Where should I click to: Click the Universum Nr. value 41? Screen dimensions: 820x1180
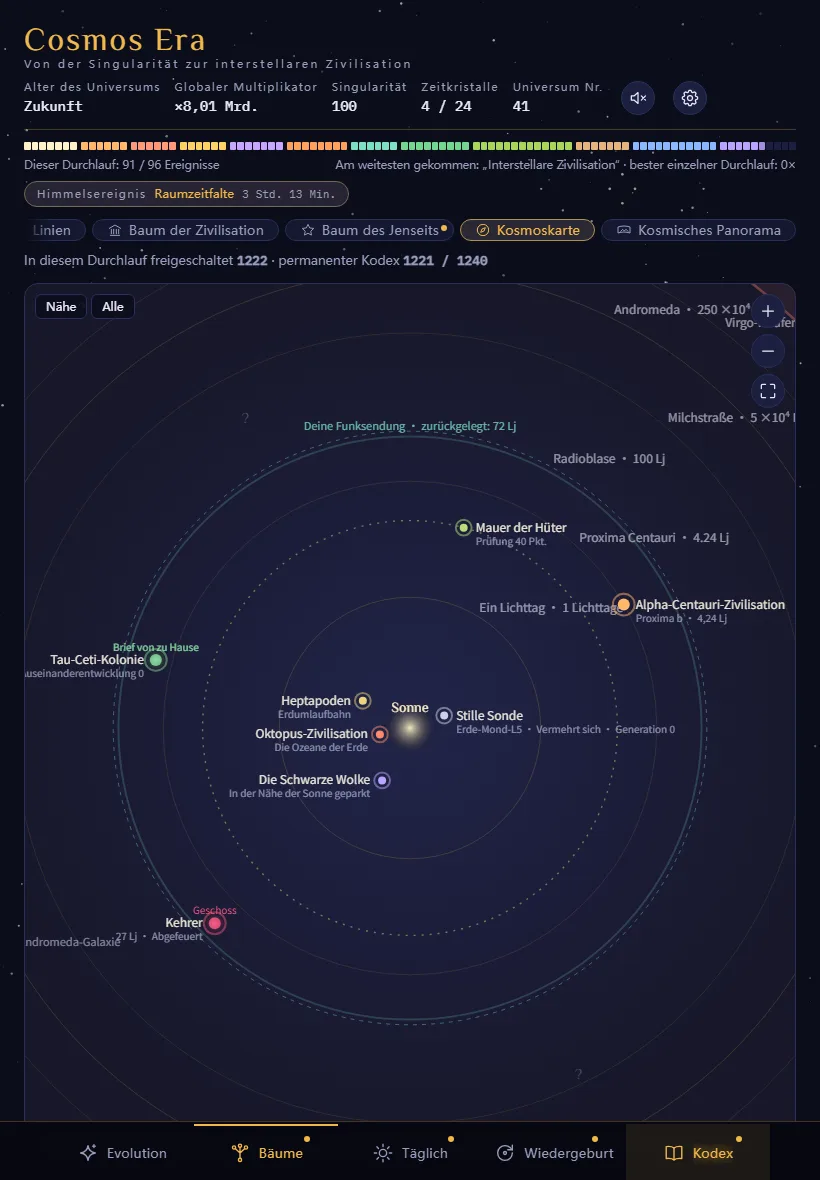tap(521, 106)
